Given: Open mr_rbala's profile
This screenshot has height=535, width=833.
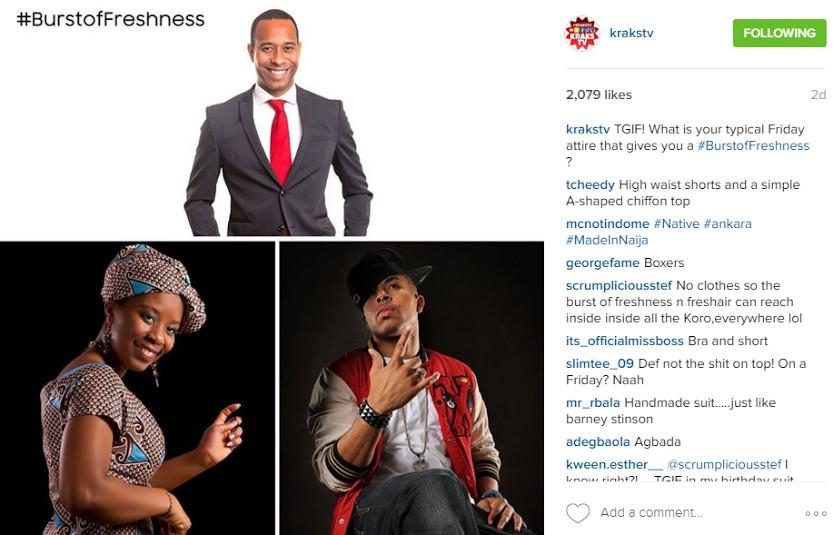Looking at the screenshot, I should 592,403.
